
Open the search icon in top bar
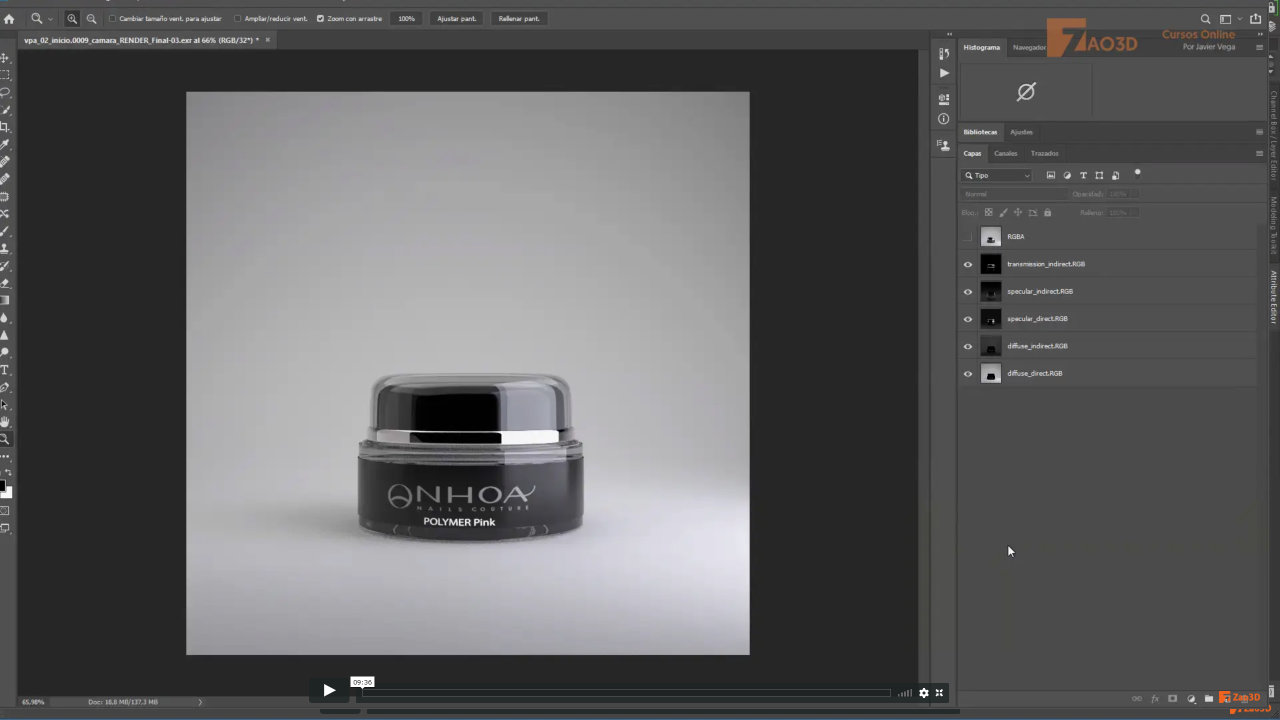1205,18
